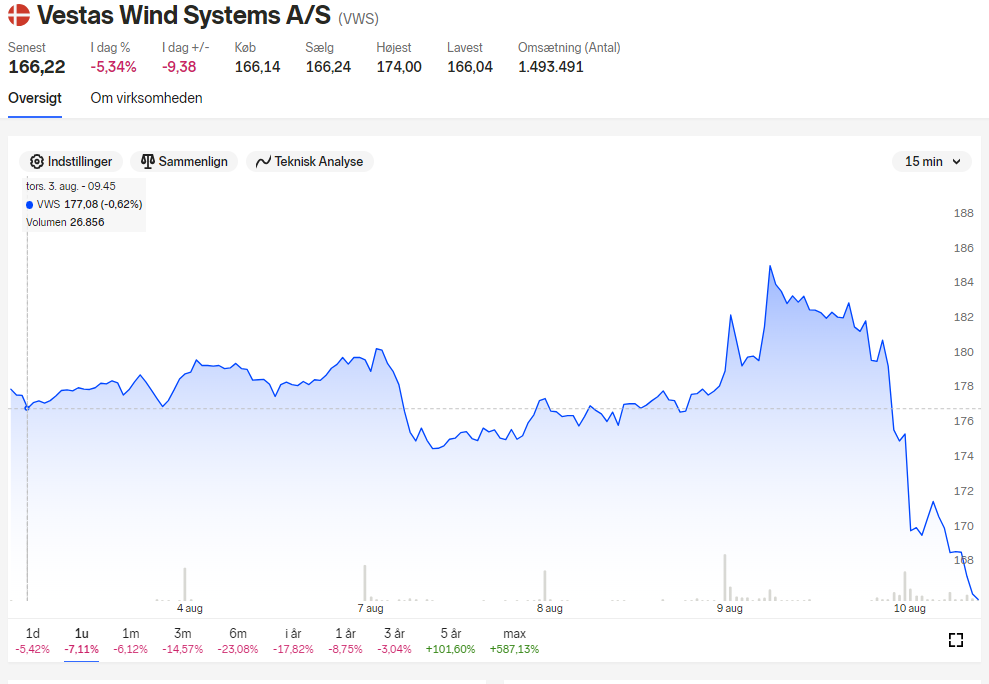Click the chart peak on 9 aug
The height and width of the screenshot is (684, 989).
(770, 266)
